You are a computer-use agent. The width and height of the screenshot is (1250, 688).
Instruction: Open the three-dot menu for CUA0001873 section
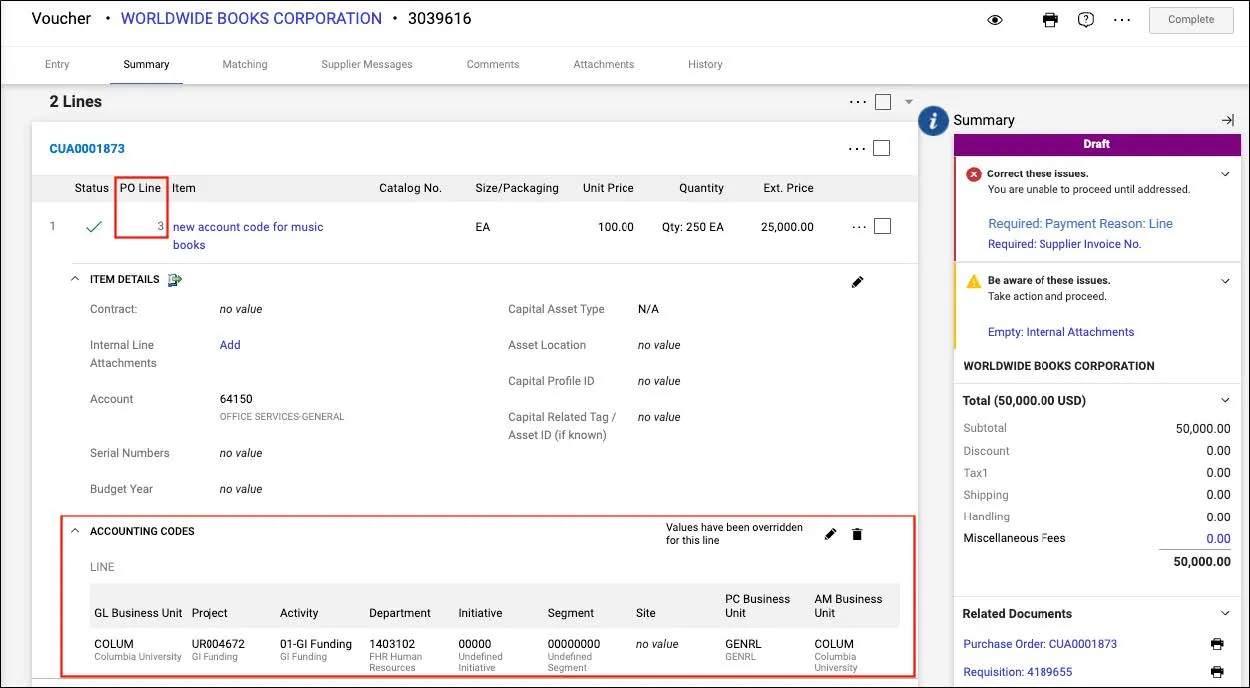click(x=857, y=149)
